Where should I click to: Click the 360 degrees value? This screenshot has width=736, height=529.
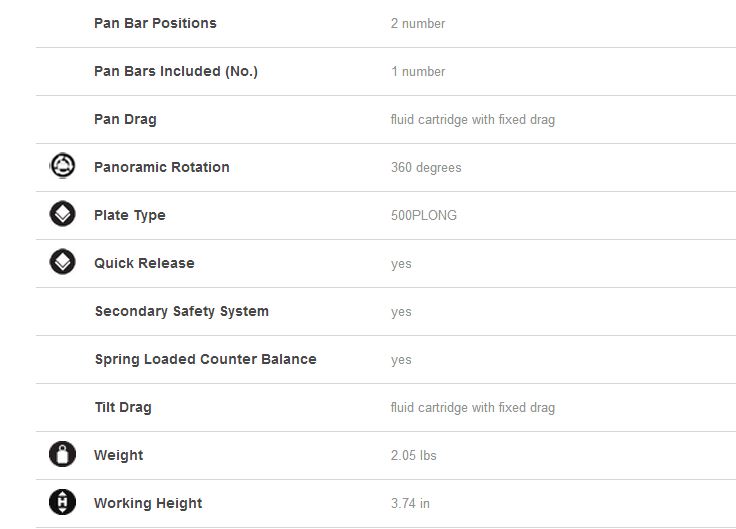(426, 168)
